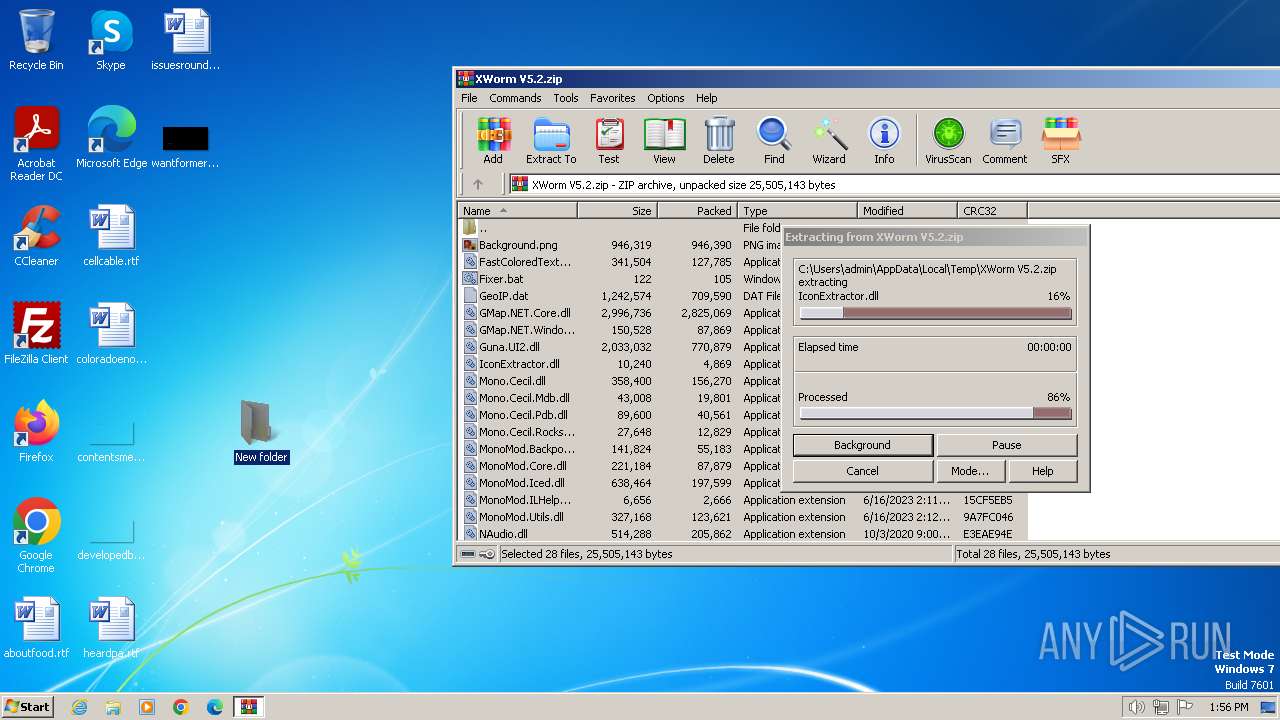Click the SFX toolbar icon
This screenshot has width=1280, height=720.
tap(1061, 141)
